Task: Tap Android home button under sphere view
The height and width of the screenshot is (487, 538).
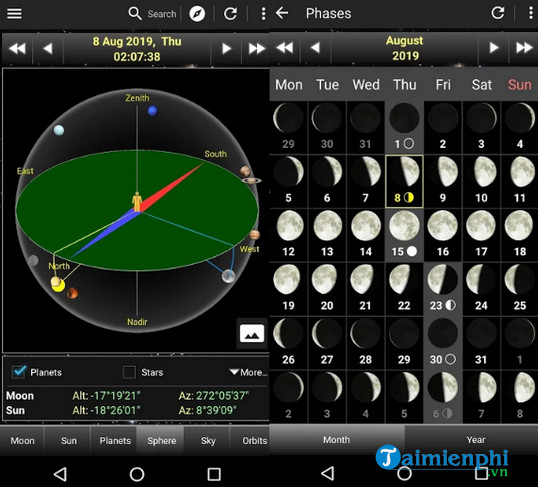Action: click(137, 474)
